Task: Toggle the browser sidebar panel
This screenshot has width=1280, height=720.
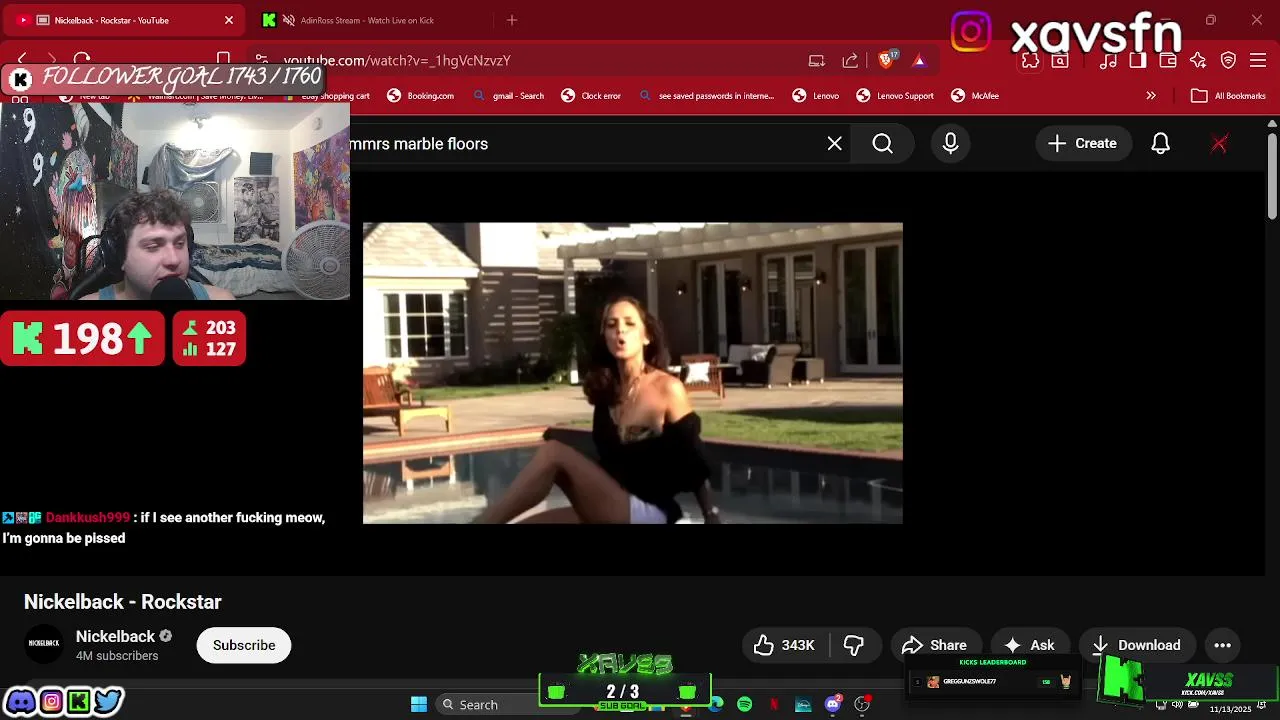Action: pyautogui.click(x=1138, y=61)
